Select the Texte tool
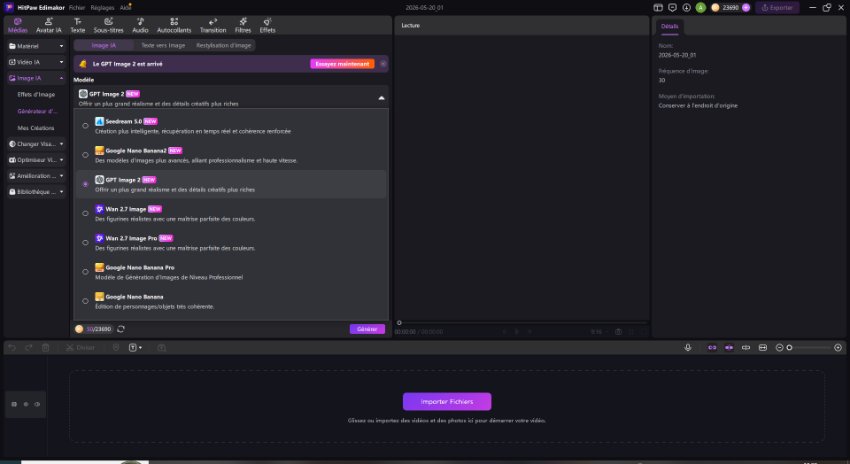 [78, 25]
